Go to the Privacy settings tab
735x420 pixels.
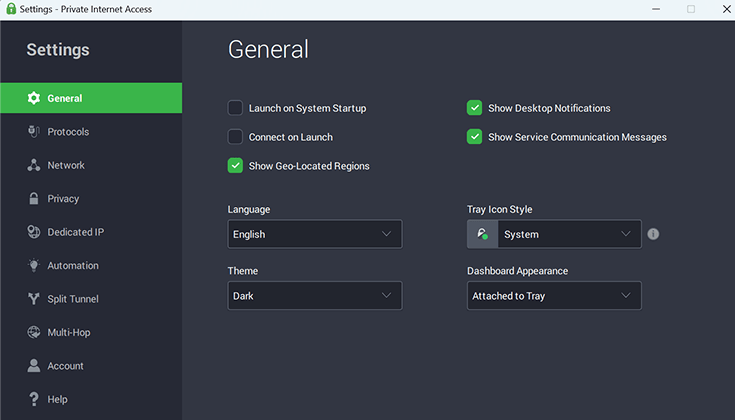pos(91,198)
